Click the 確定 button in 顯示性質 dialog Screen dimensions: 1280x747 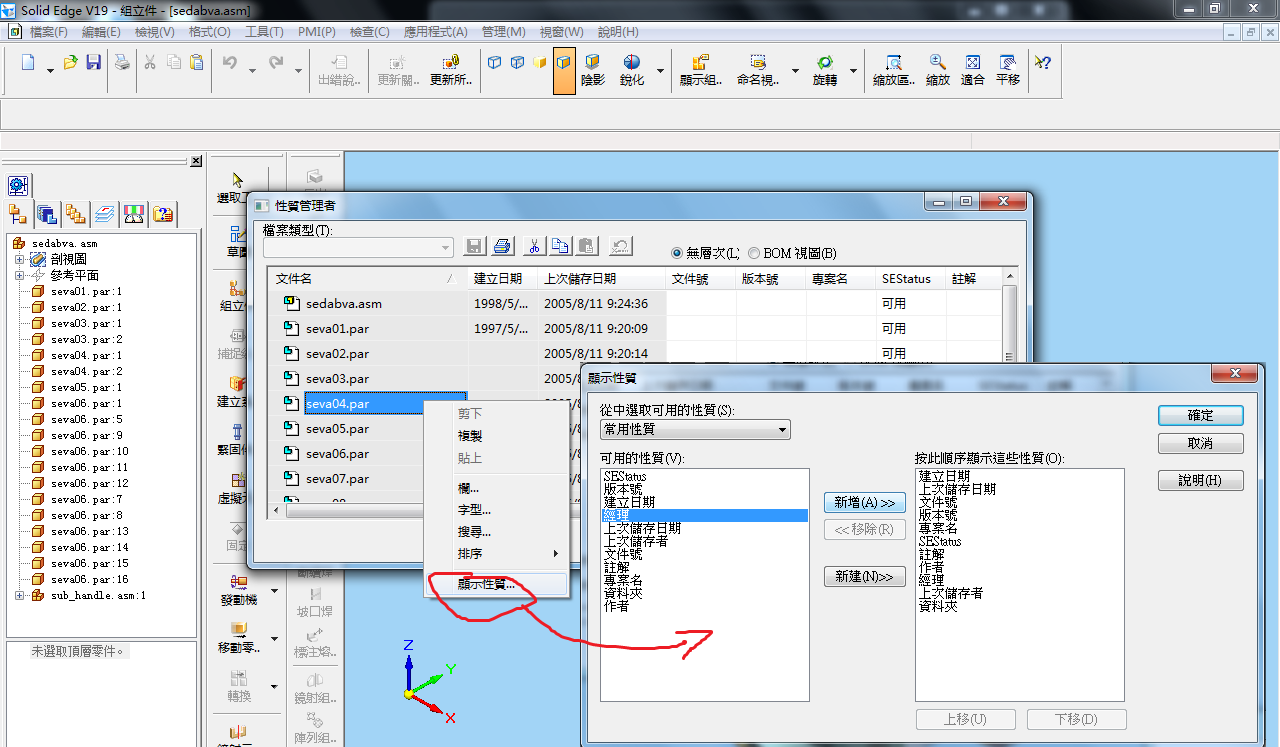[x=1201, y=415]
